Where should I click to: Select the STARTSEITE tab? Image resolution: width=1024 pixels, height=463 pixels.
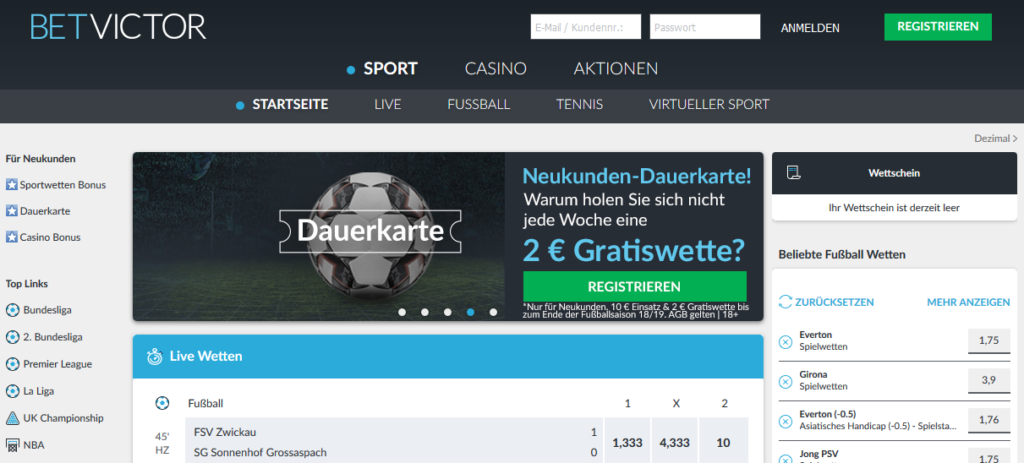point(291,104)
